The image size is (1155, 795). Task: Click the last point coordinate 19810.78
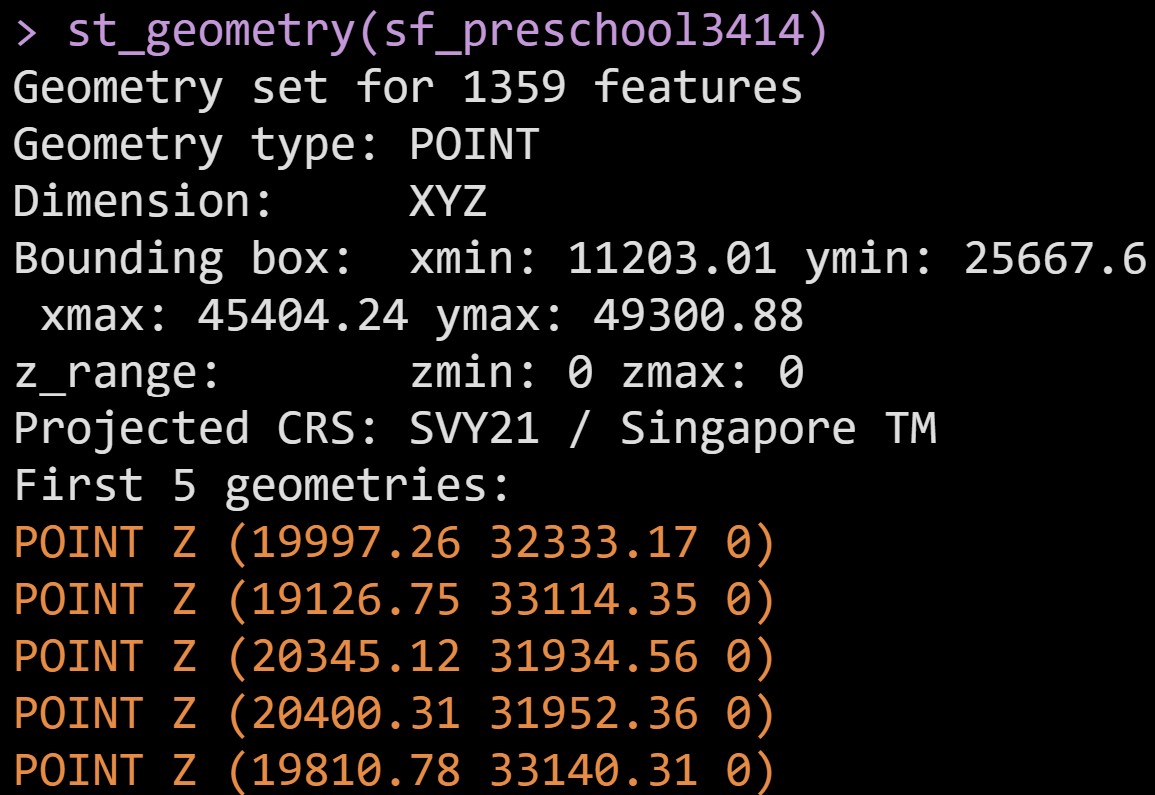(x=354, y=770)
